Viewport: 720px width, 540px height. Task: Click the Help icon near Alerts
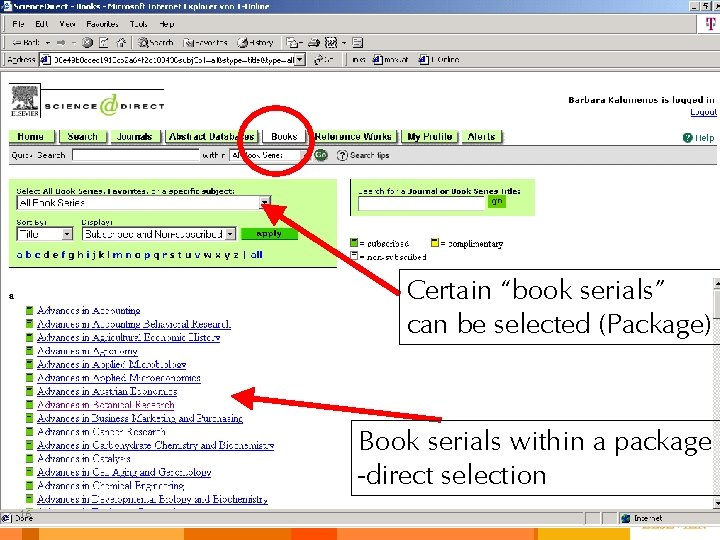click(687, 137)
